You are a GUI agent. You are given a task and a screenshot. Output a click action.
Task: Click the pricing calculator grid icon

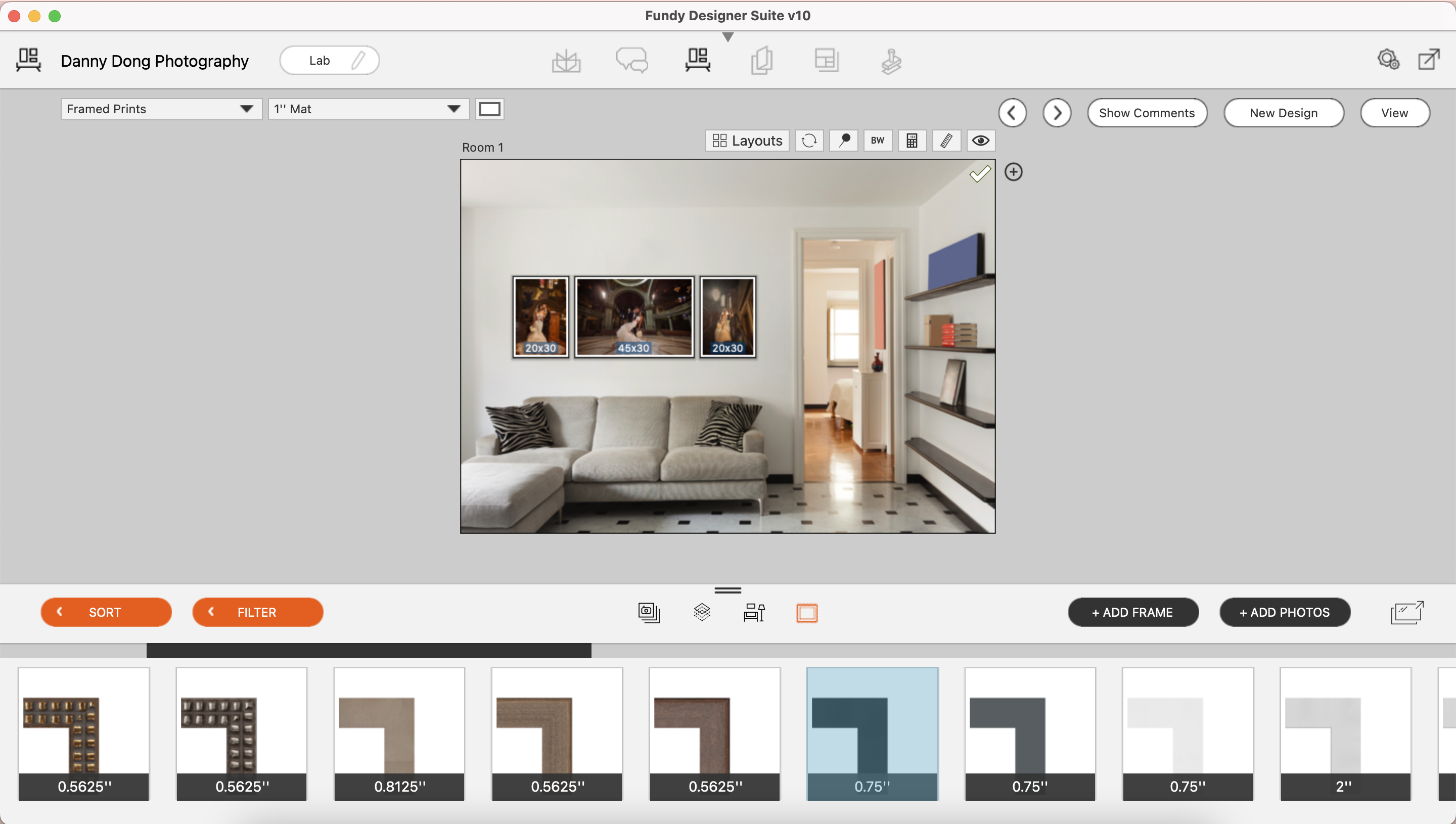(911, 140)
